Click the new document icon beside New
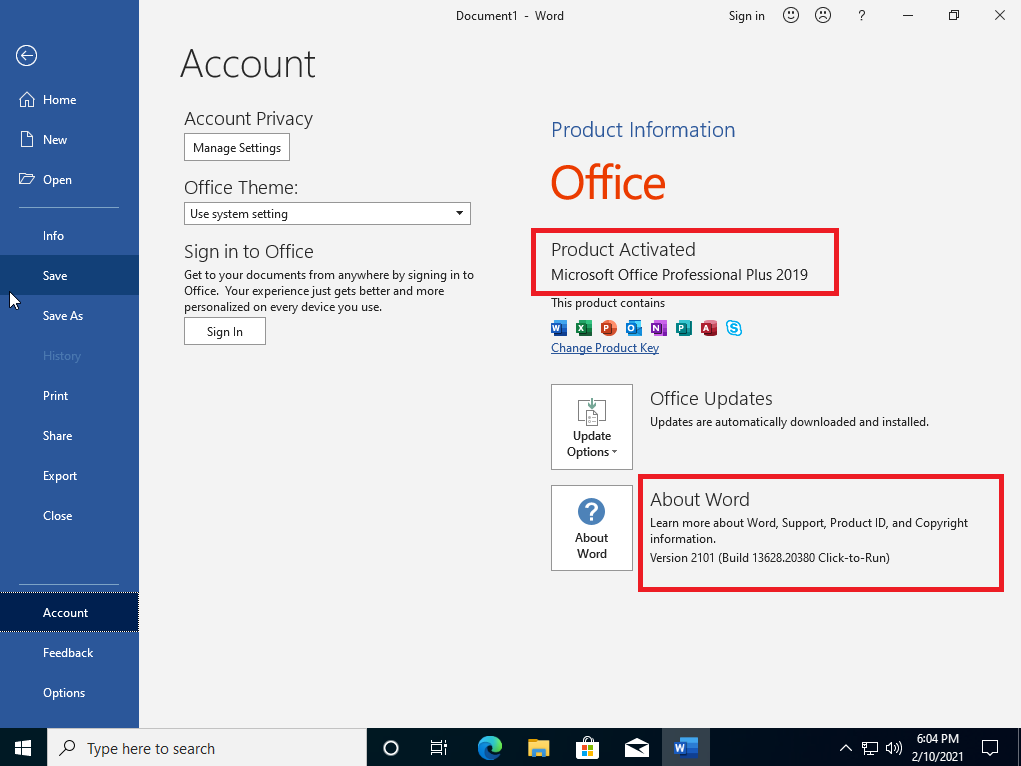This screenshot has width=1021, height=766. coord(27,139)
